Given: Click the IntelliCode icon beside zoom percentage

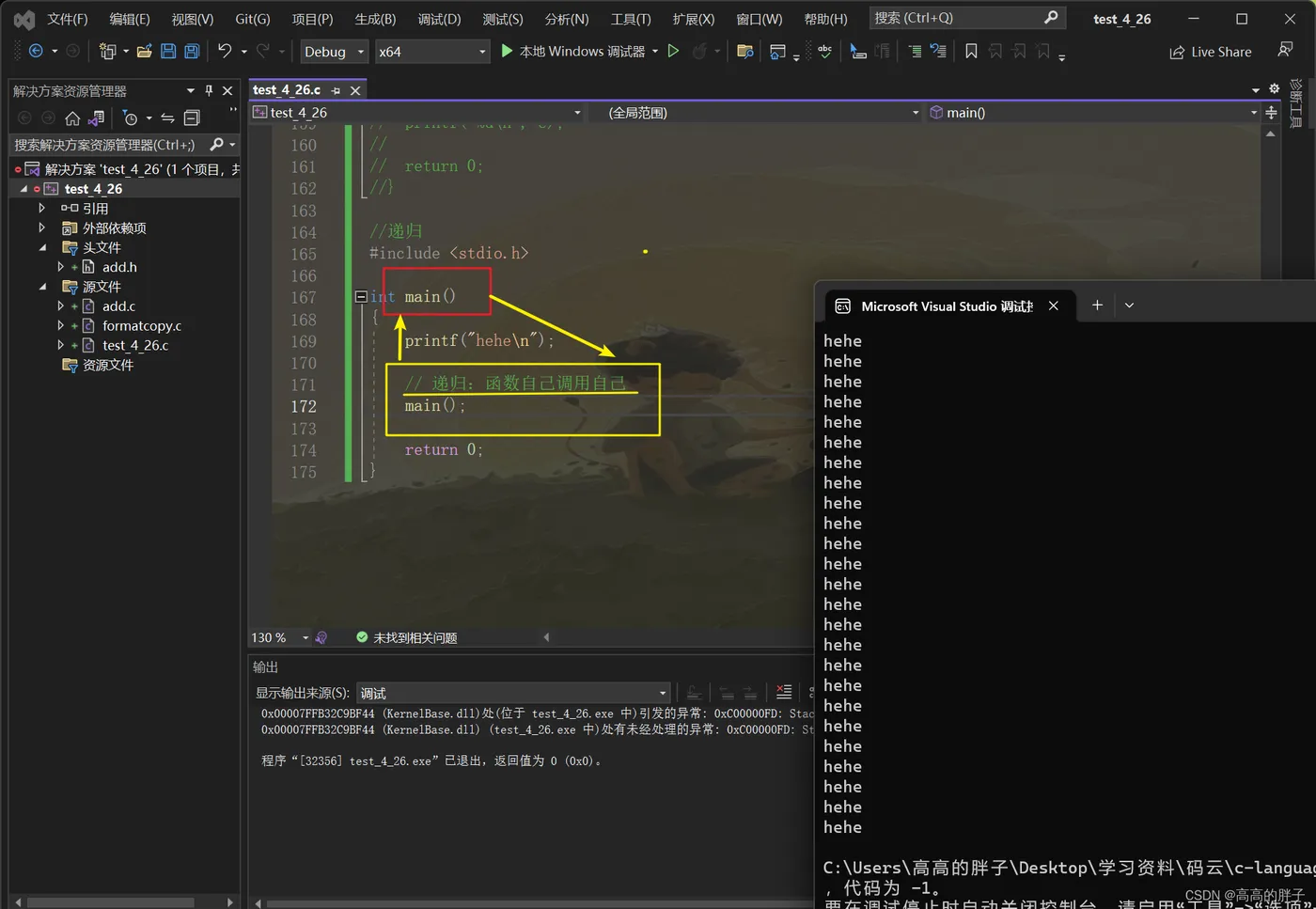Looking at the screenshot, I should pyautogui.click(x=321, y=637).
